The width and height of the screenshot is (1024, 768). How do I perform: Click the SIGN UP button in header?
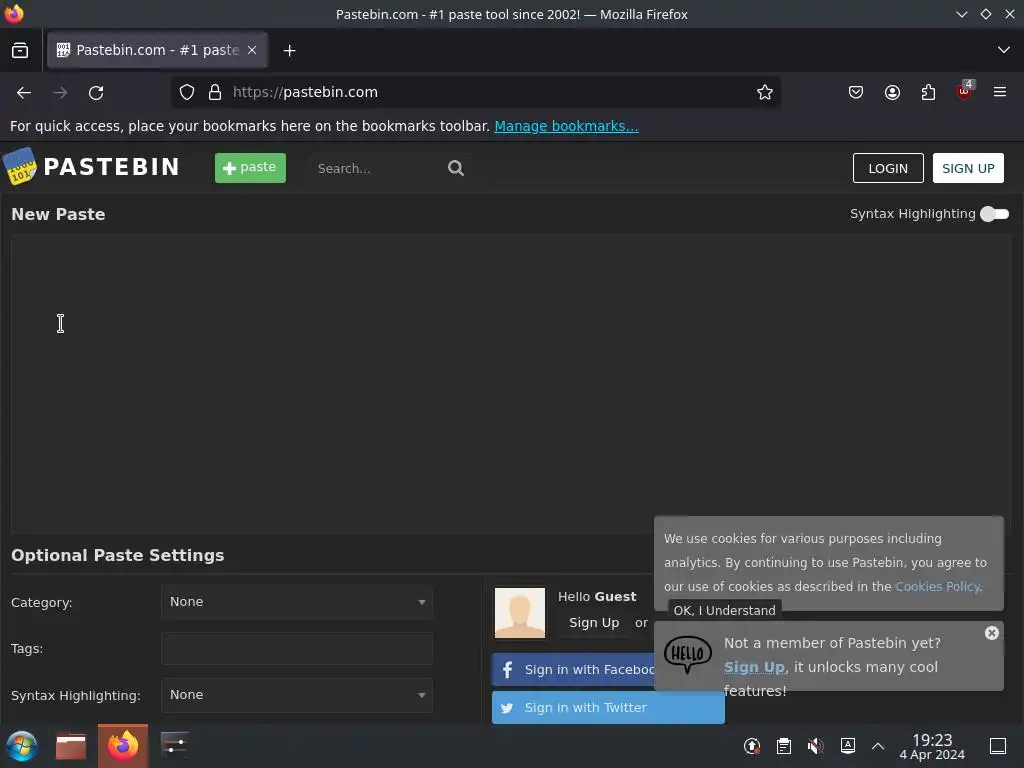point(968,168)
